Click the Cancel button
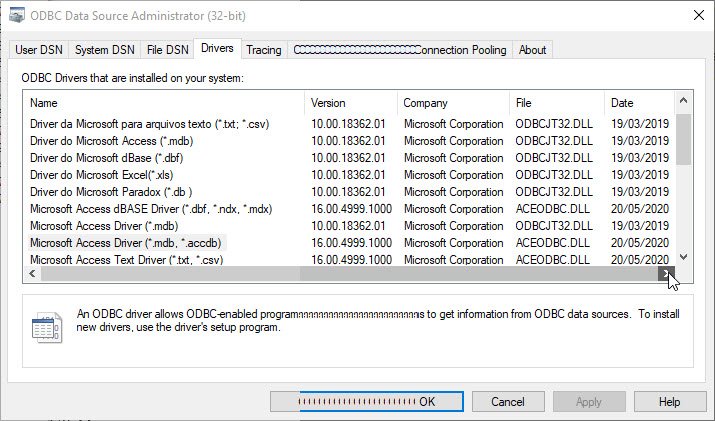Screen dimensions: 715x421 pos(508,401)
